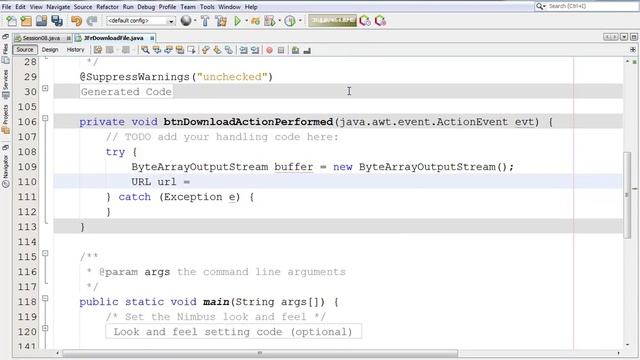Image resolution: width=640 pixels, height=360 pixels.
Task: Close the JFrDownloadFile.java tab
Action: coord(152,38)
